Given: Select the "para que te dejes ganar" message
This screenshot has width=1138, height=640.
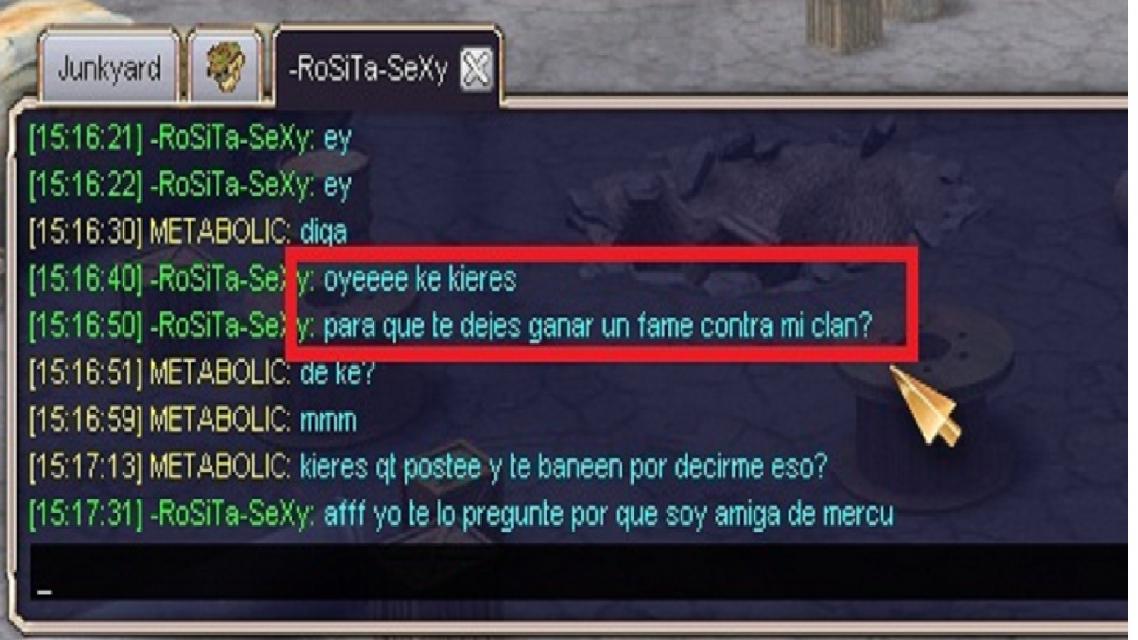Looking at the screenshot, I should point(597,327).
